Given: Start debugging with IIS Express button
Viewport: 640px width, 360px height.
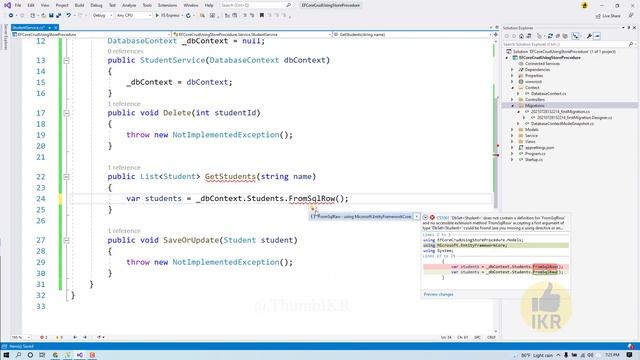Looking at the screenshot, I should [x=168, y=16].
